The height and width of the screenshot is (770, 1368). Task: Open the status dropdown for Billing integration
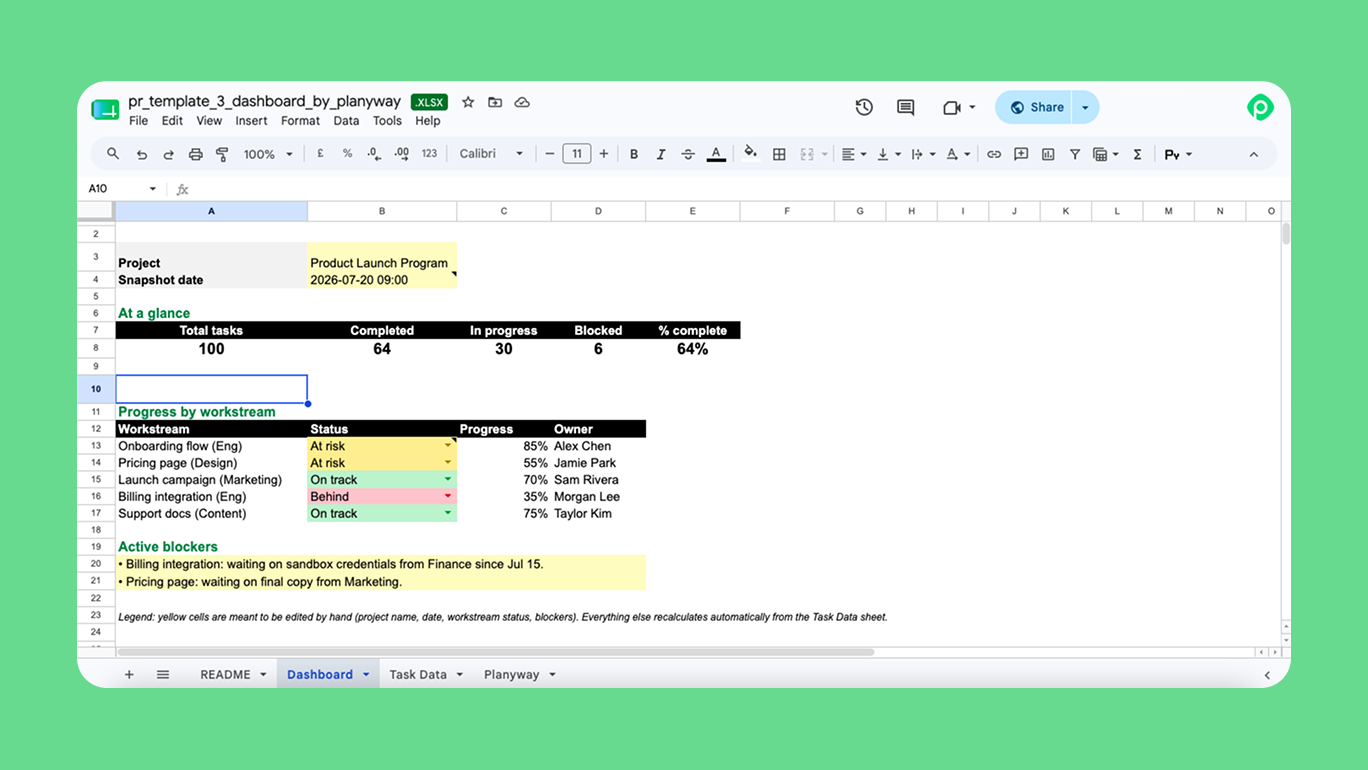pyautogui.click(x=448, y=497)
